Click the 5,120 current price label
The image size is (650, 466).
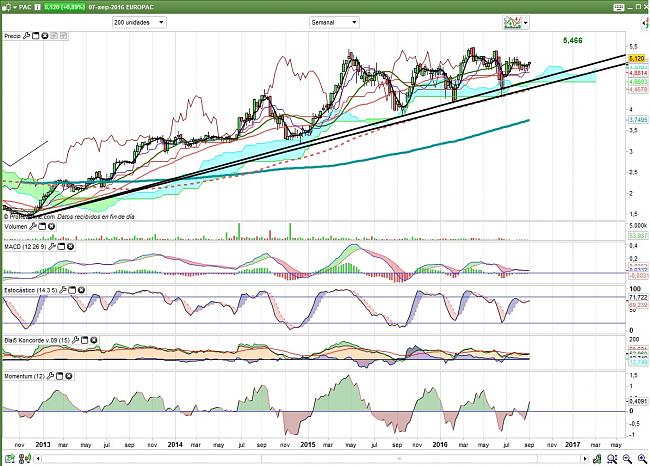(x=637, y=58)
